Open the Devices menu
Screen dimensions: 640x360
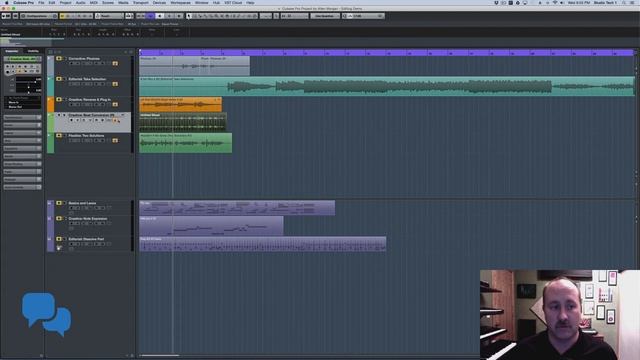(159, 2)
